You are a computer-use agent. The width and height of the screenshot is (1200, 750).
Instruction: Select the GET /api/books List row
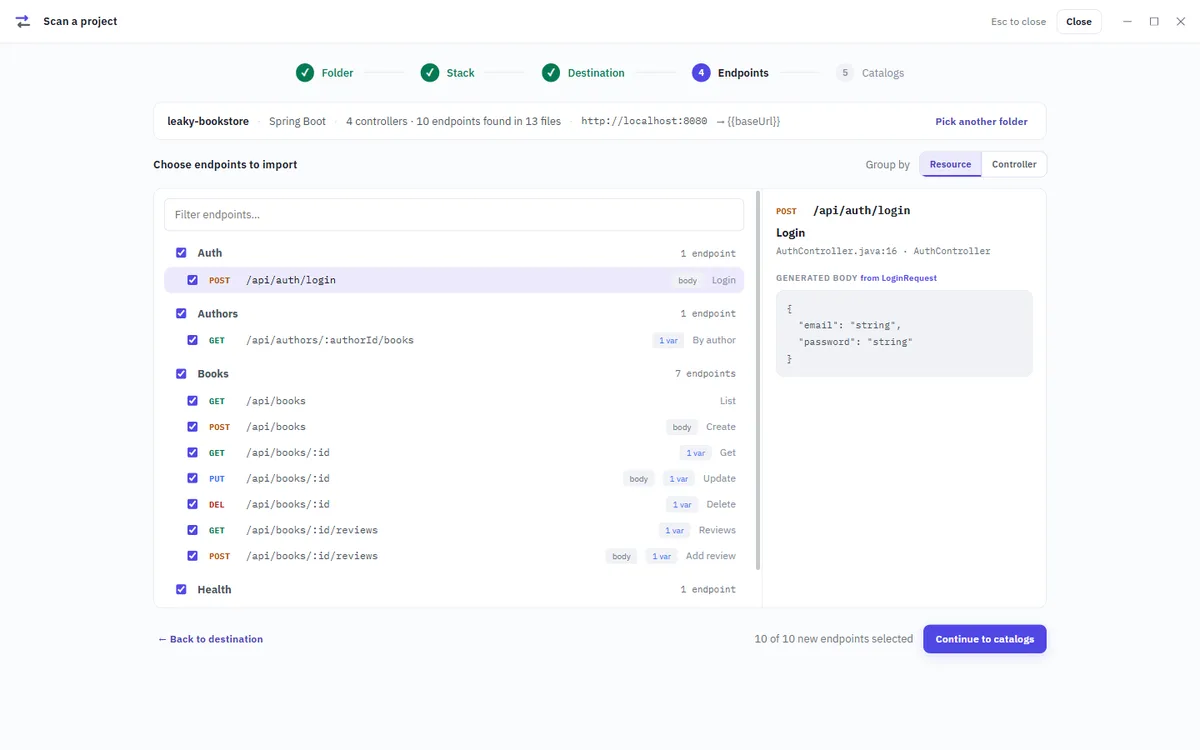click(x=454, y=401)
